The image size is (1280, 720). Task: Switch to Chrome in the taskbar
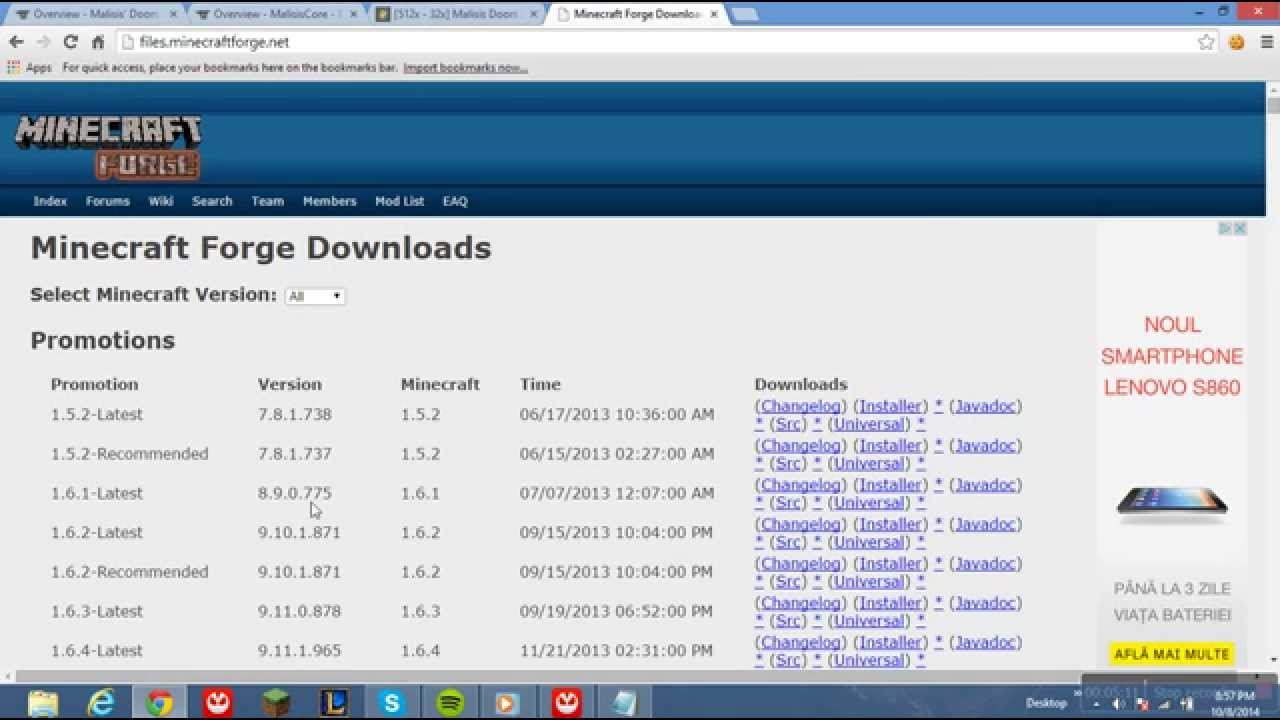pos(159,703)
